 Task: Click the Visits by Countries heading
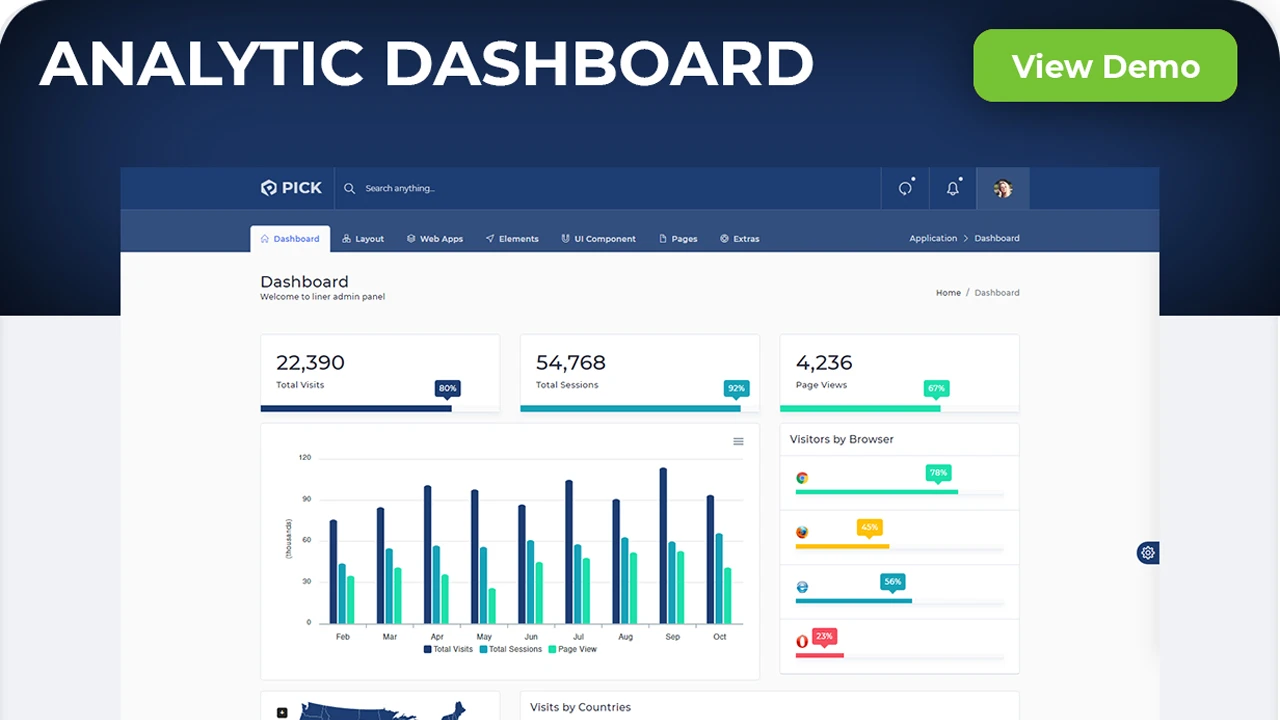[581, 707]
